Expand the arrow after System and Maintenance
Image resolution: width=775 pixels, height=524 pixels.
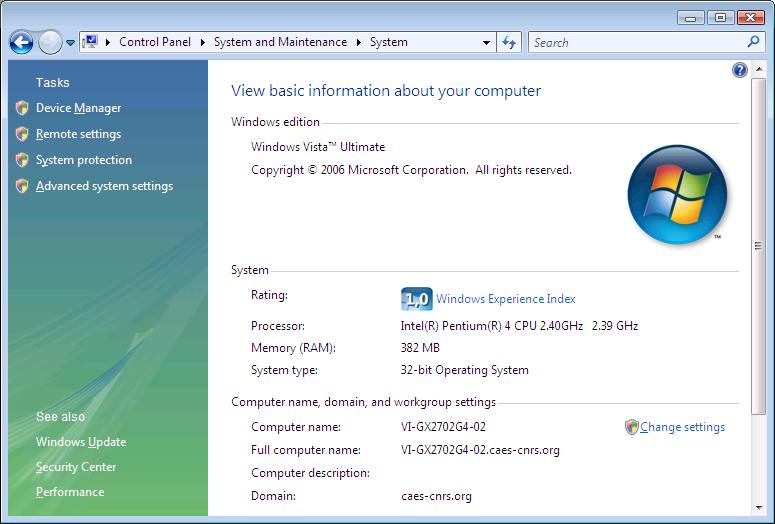pos(359,43)
